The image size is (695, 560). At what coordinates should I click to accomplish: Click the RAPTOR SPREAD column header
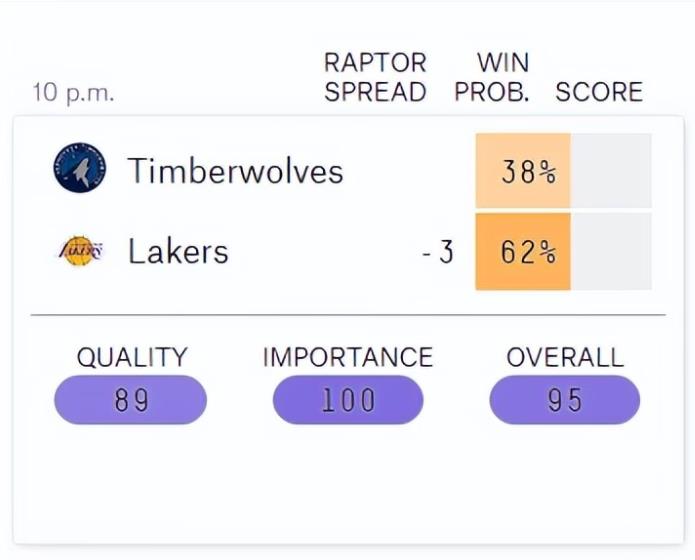click(375, 77)
